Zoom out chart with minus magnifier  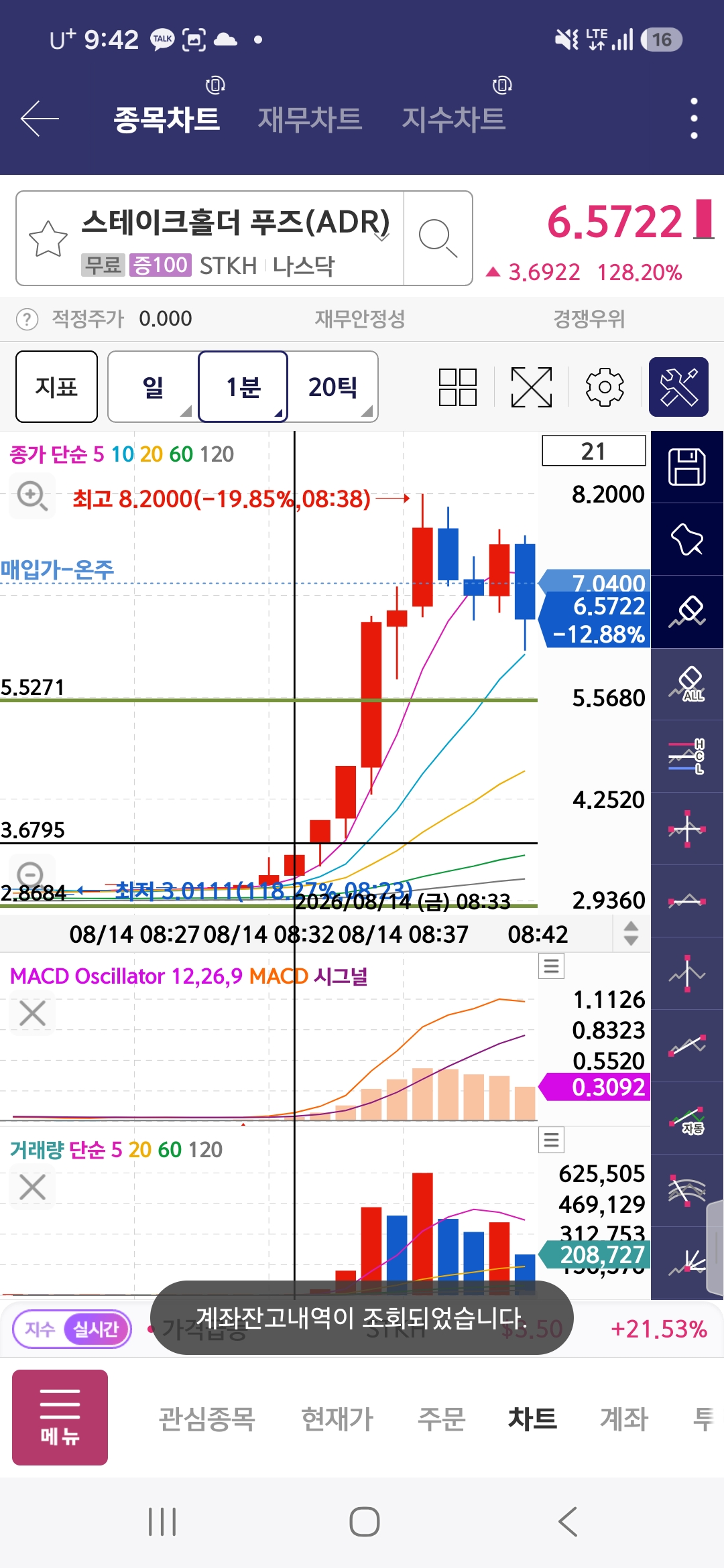point(31,875)
